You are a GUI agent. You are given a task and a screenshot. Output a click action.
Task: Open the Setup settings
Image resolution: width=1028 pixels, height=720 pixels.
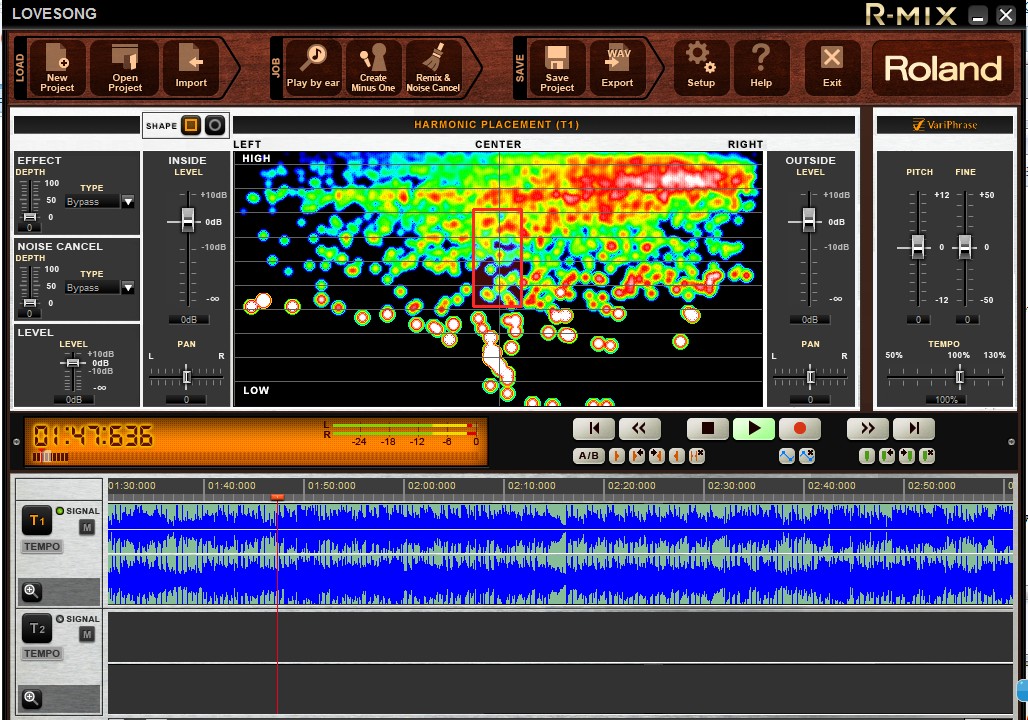point(701,68)
